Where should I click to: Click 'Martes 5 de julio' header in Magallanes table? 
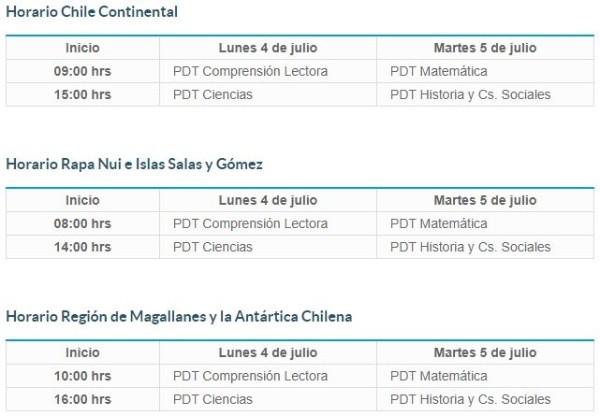pyautogui.click(x=485, y=353)
